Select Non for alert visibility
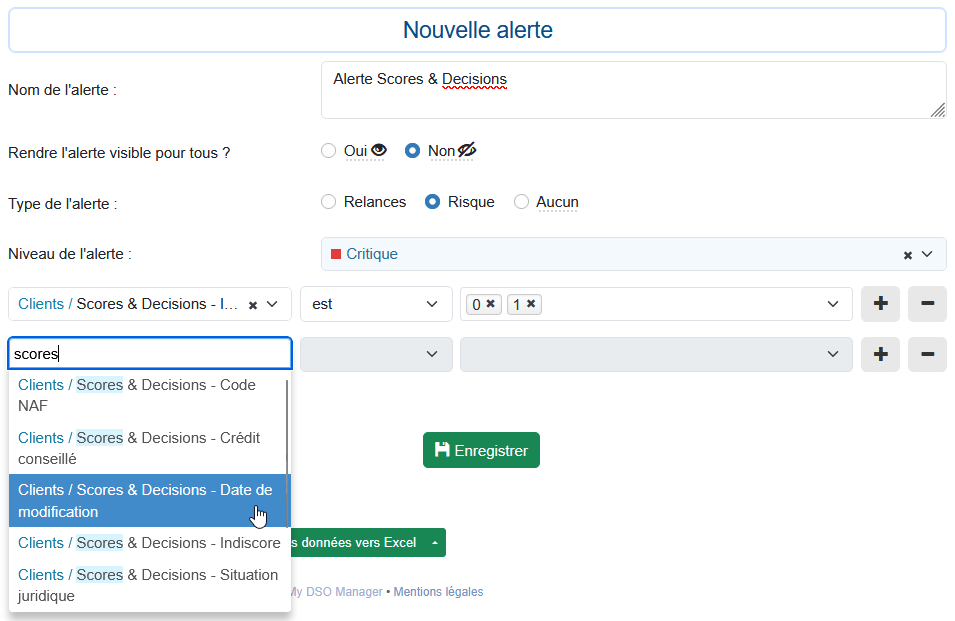Viewport: 955px width, 621px height. coord(412,151)
